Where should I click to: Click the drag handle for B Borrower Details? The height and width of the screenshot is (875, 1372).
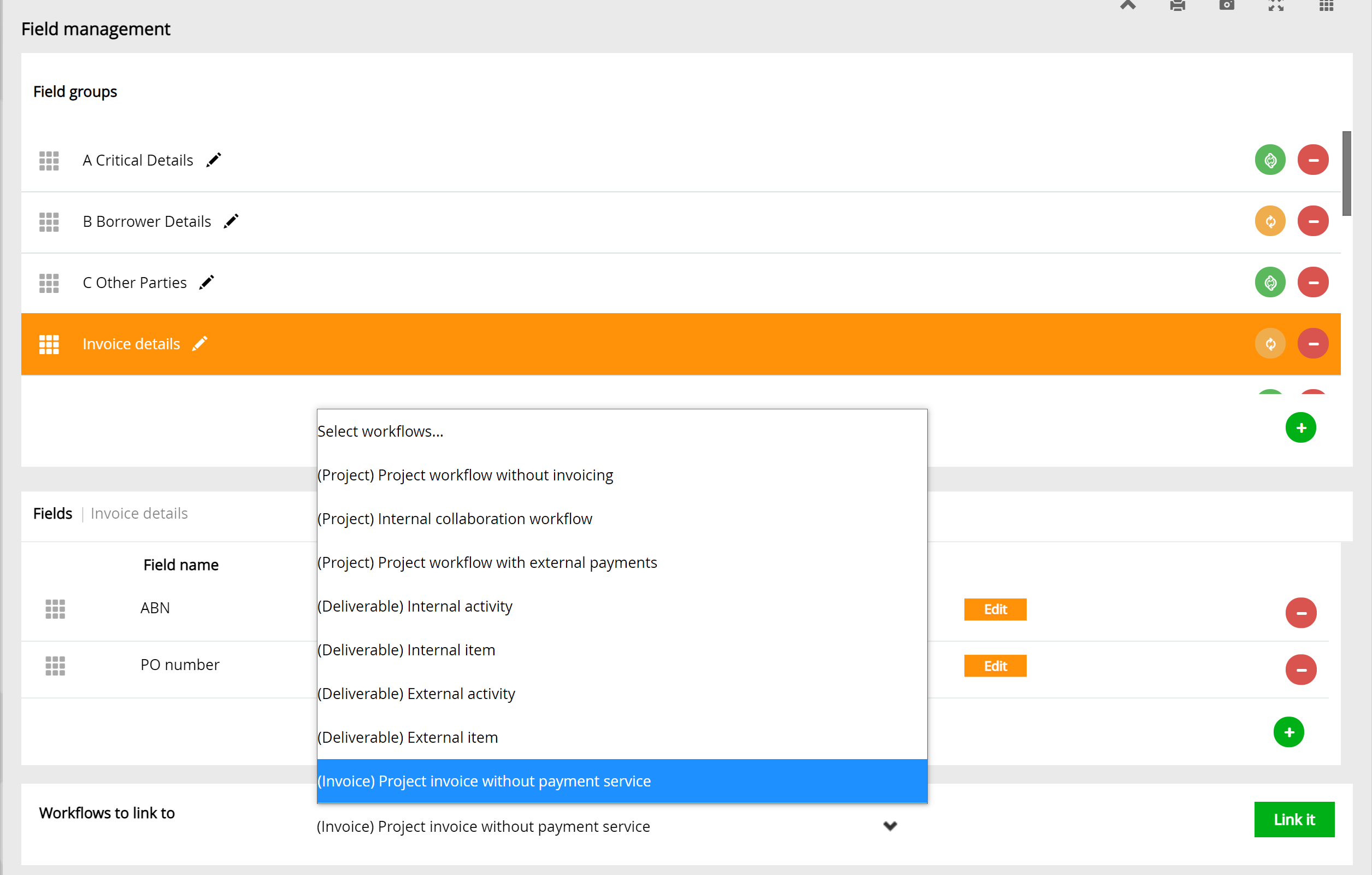click(x=49, y=222)
